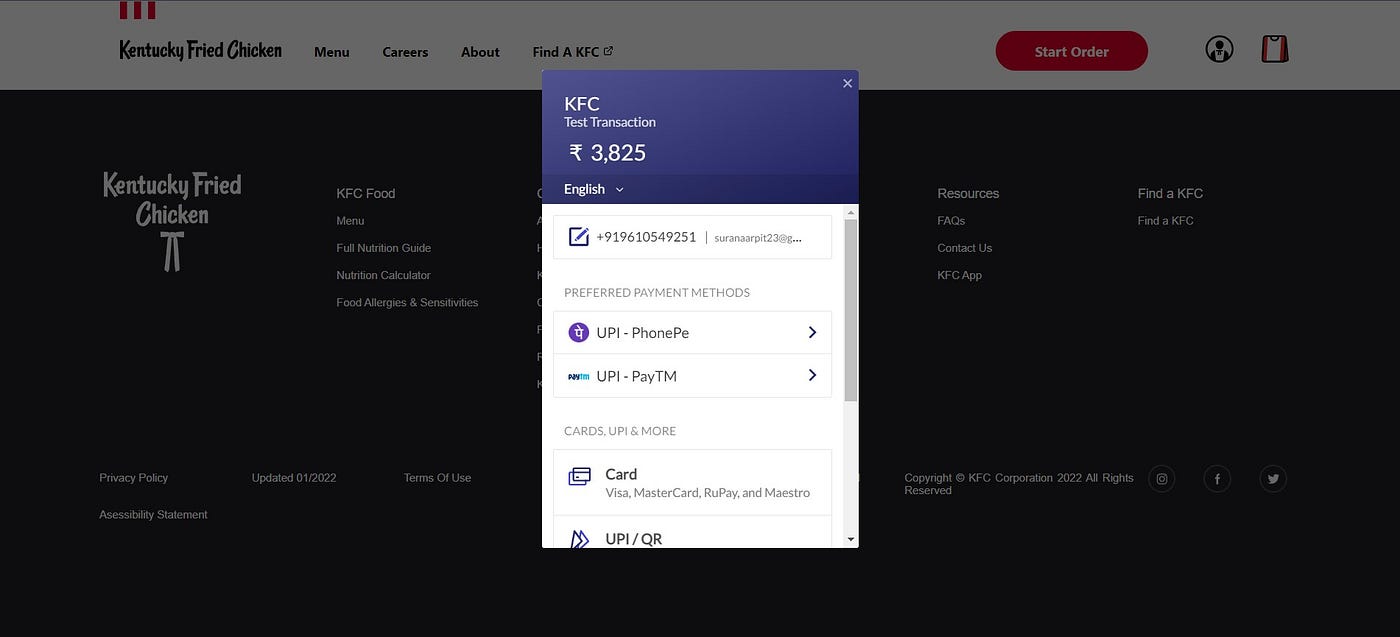
Task: Click the Nutrition Calculator link
Action: [x=383, y=274]
